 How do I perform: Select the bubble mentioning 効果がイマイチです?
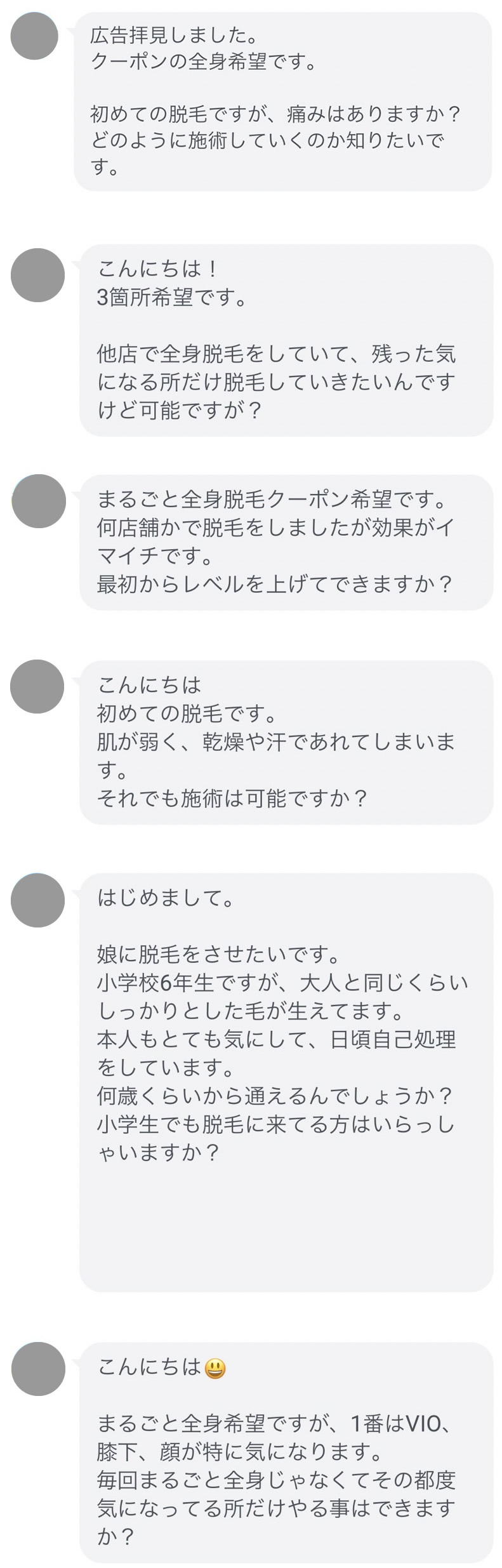click(286, 541)
